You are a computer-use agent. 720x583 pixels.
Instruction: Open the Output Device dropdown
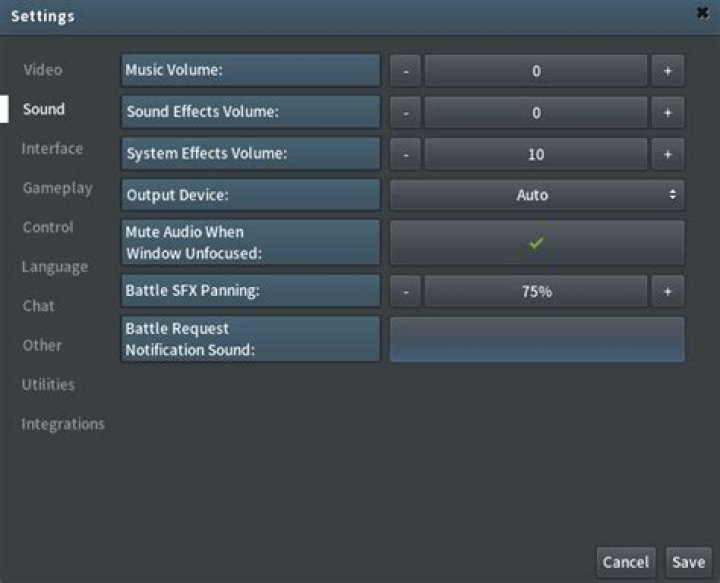[x=536, y=195]
